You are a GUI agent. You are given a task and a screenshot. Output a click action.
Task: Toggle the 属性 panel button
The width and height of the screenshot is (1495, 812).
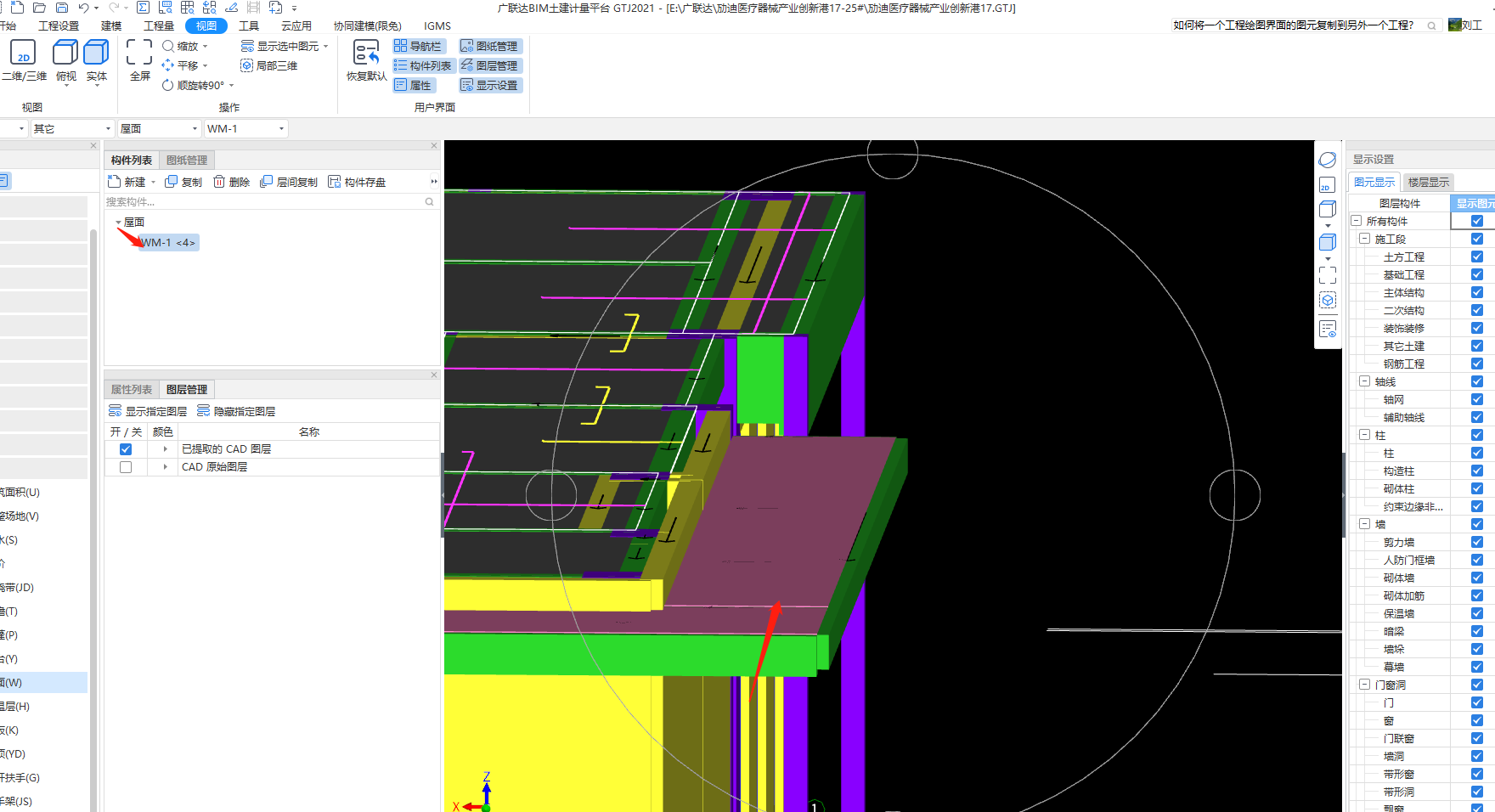pos(414,85)
